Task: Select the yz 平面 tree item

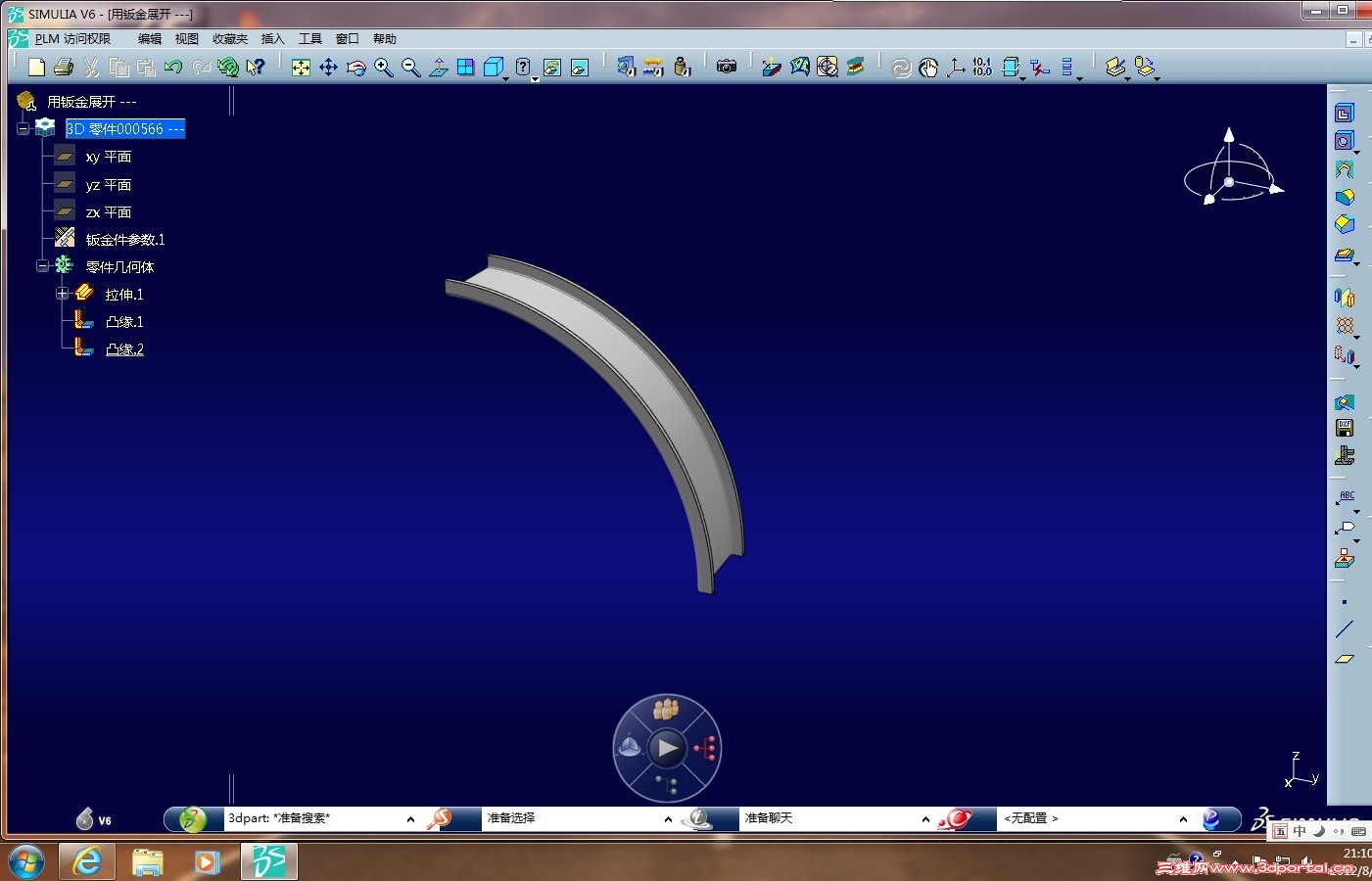Action: click(109, 185)
